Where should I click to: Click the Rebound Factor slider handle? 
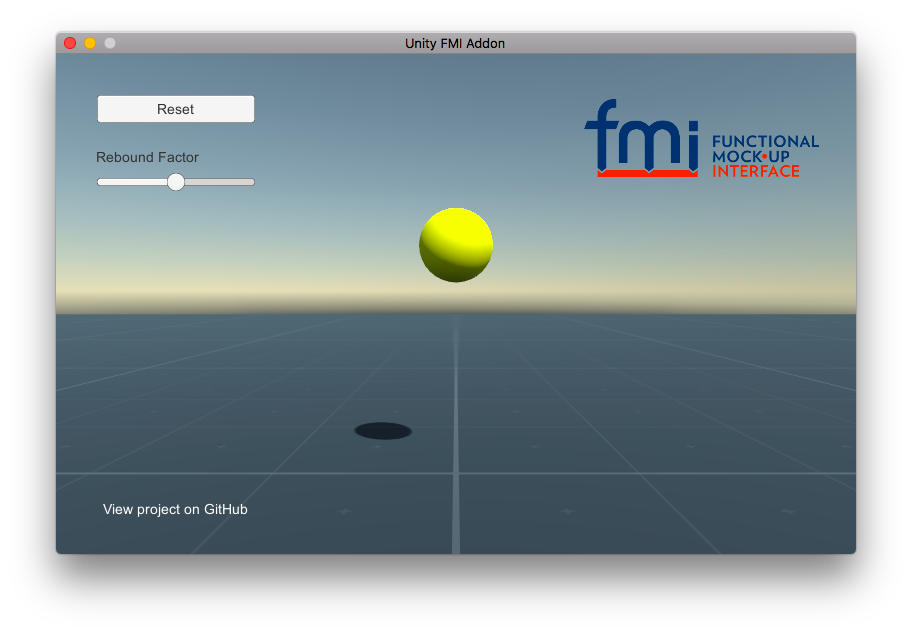coord(176,182)
